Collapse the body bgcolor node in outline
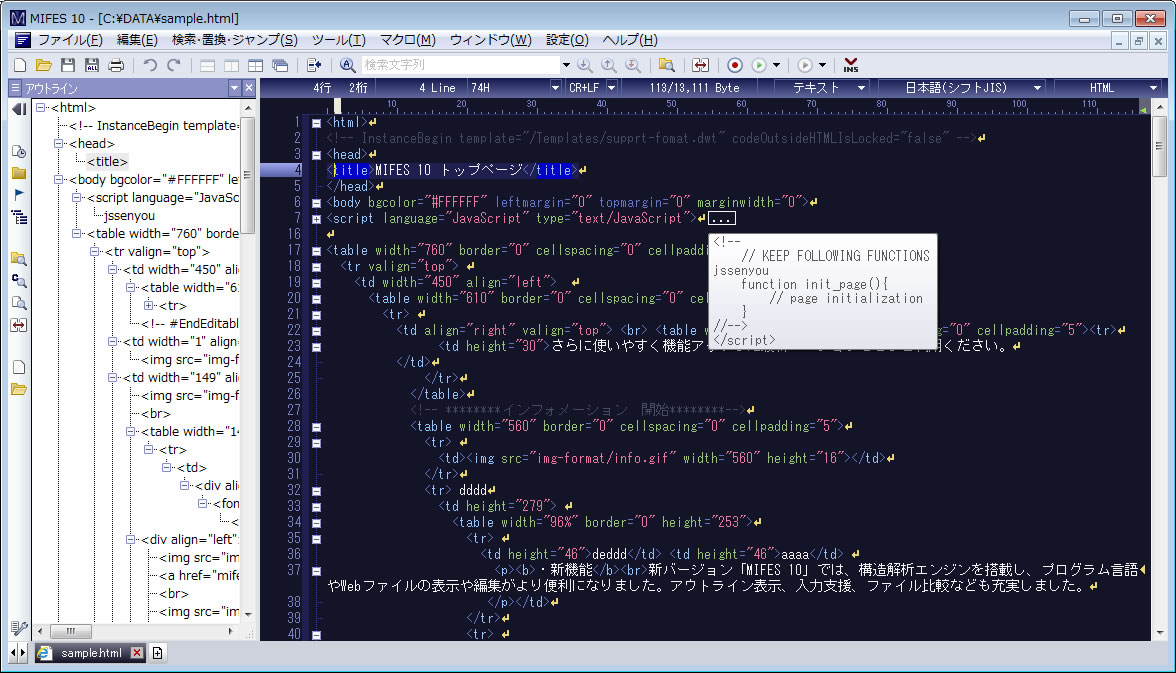The height and width of the screenshot is (673, 1176). 59,179
